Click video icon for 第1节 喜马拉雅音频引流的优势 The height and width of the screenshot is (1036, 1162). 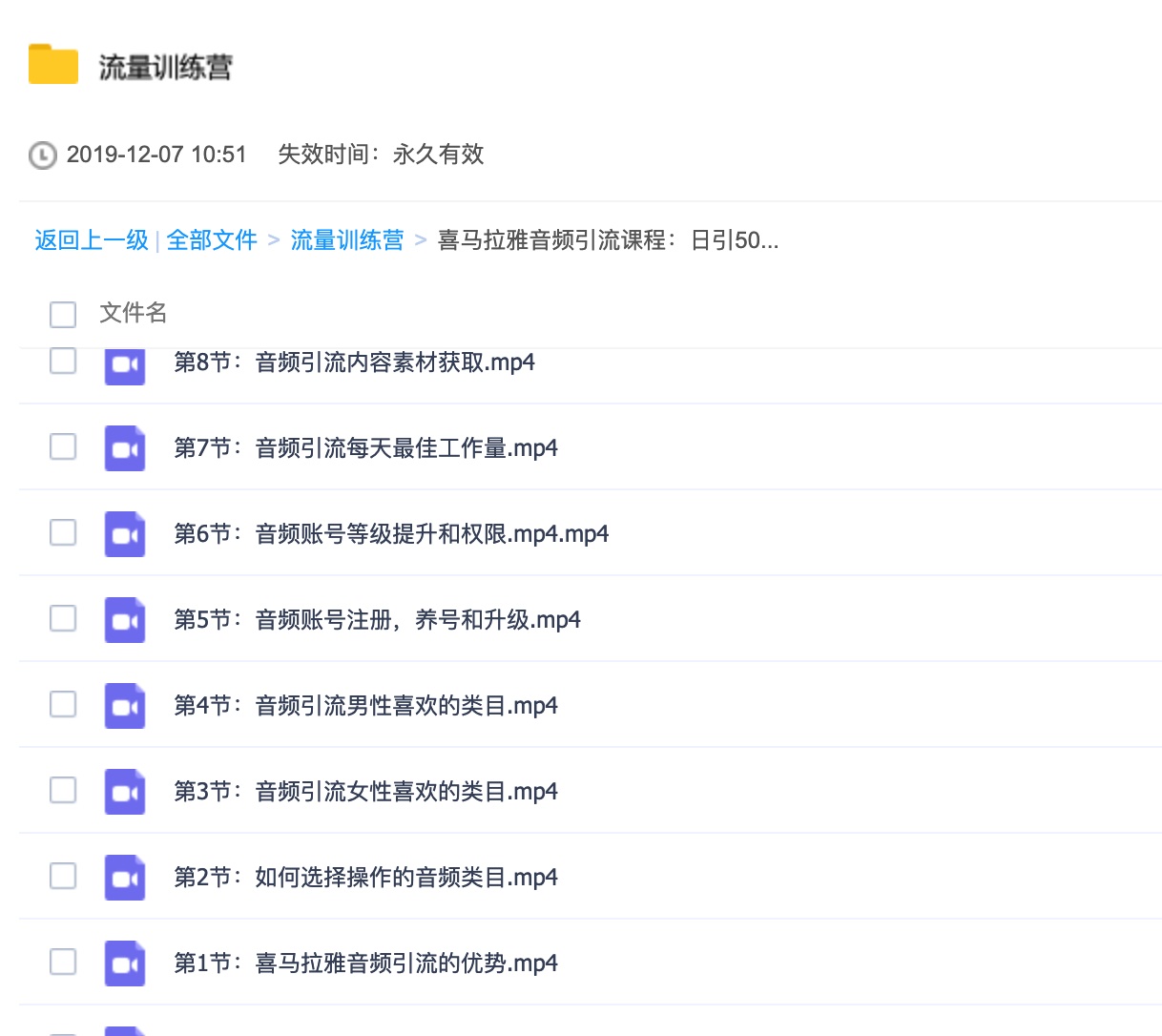click(x=125, y=963)
